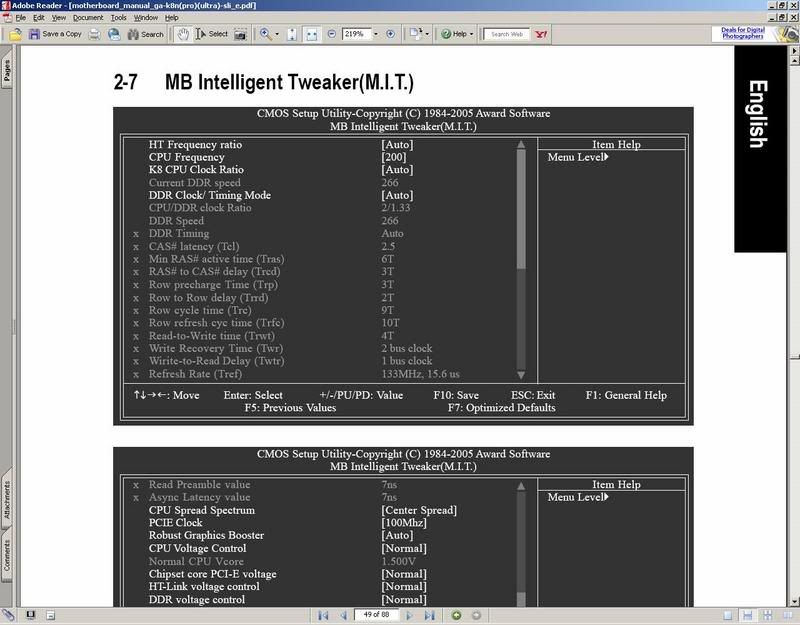The image size is (800, 625).
Task: Open the Pages side panel tab
Action: (7, 70)
